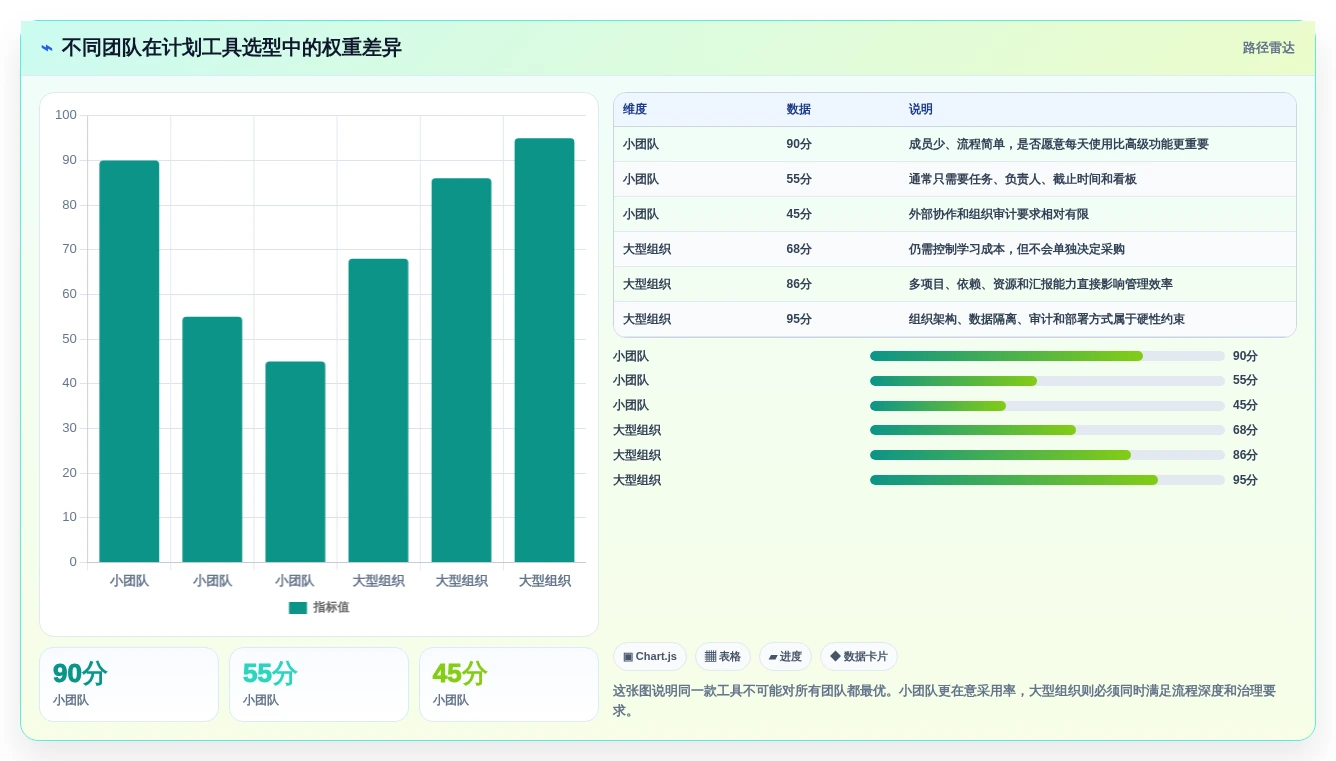
Task: Click the 100 label on the chart y-axis
Action: [66, 115]
